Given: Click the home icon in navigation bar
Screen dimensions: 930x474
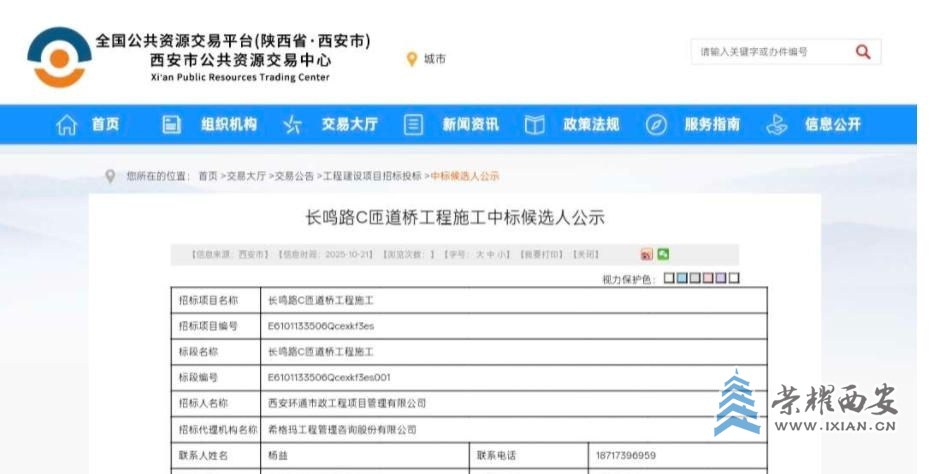Looking at the screenshot, I should click(x=67, y=125).
